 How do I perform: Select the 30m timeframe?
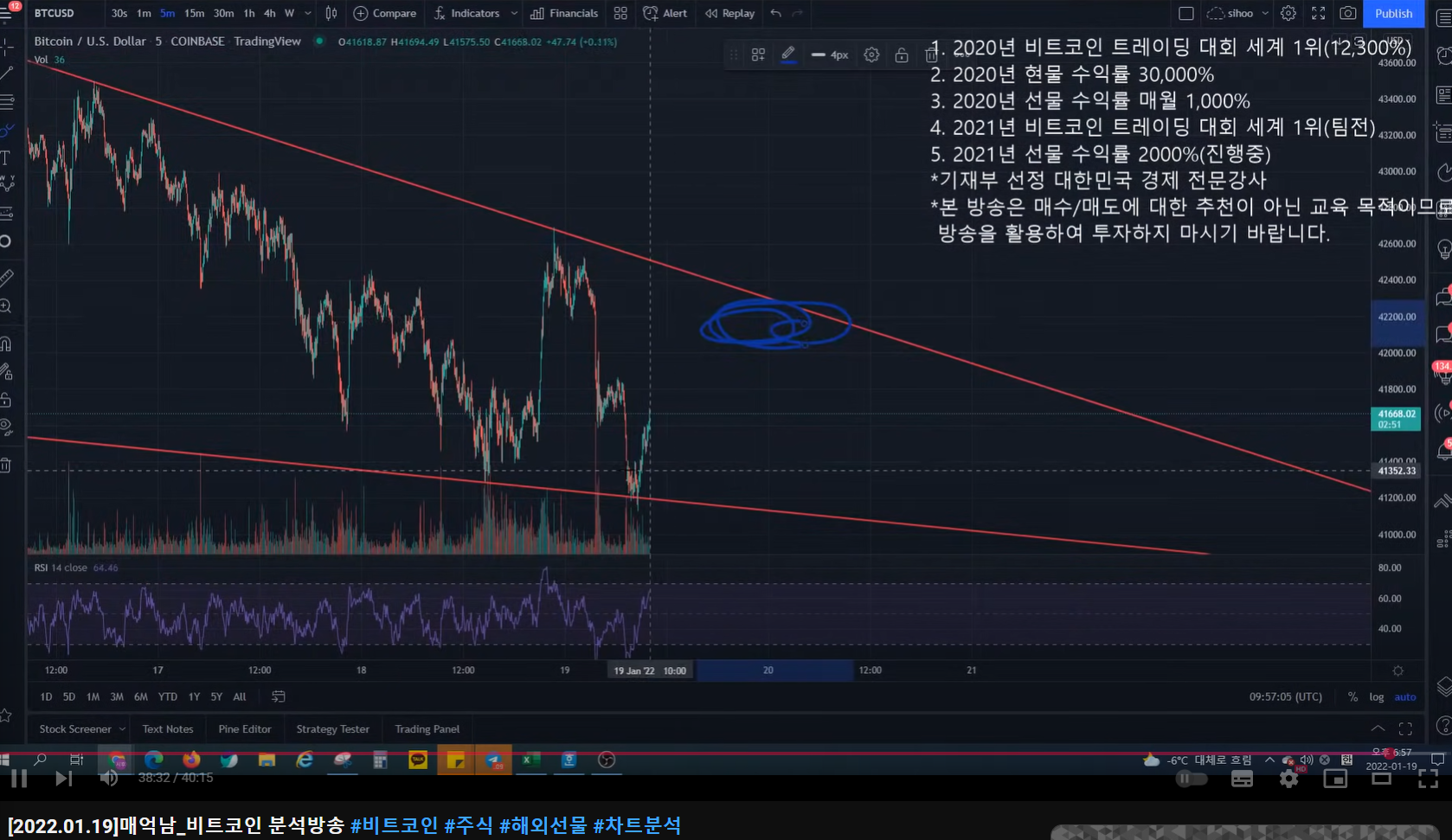(223, 13)
